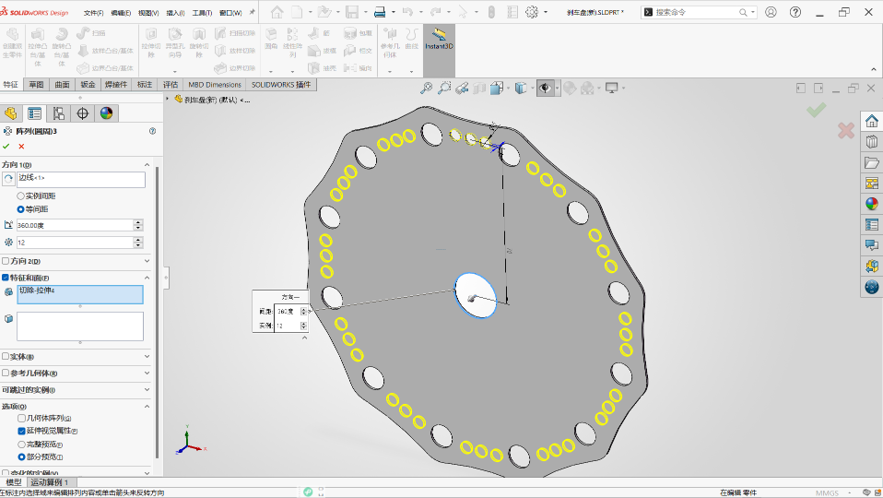Expand the 实体 section chevron
This screenshot has width=883, height=498.
tap(147, 357)
